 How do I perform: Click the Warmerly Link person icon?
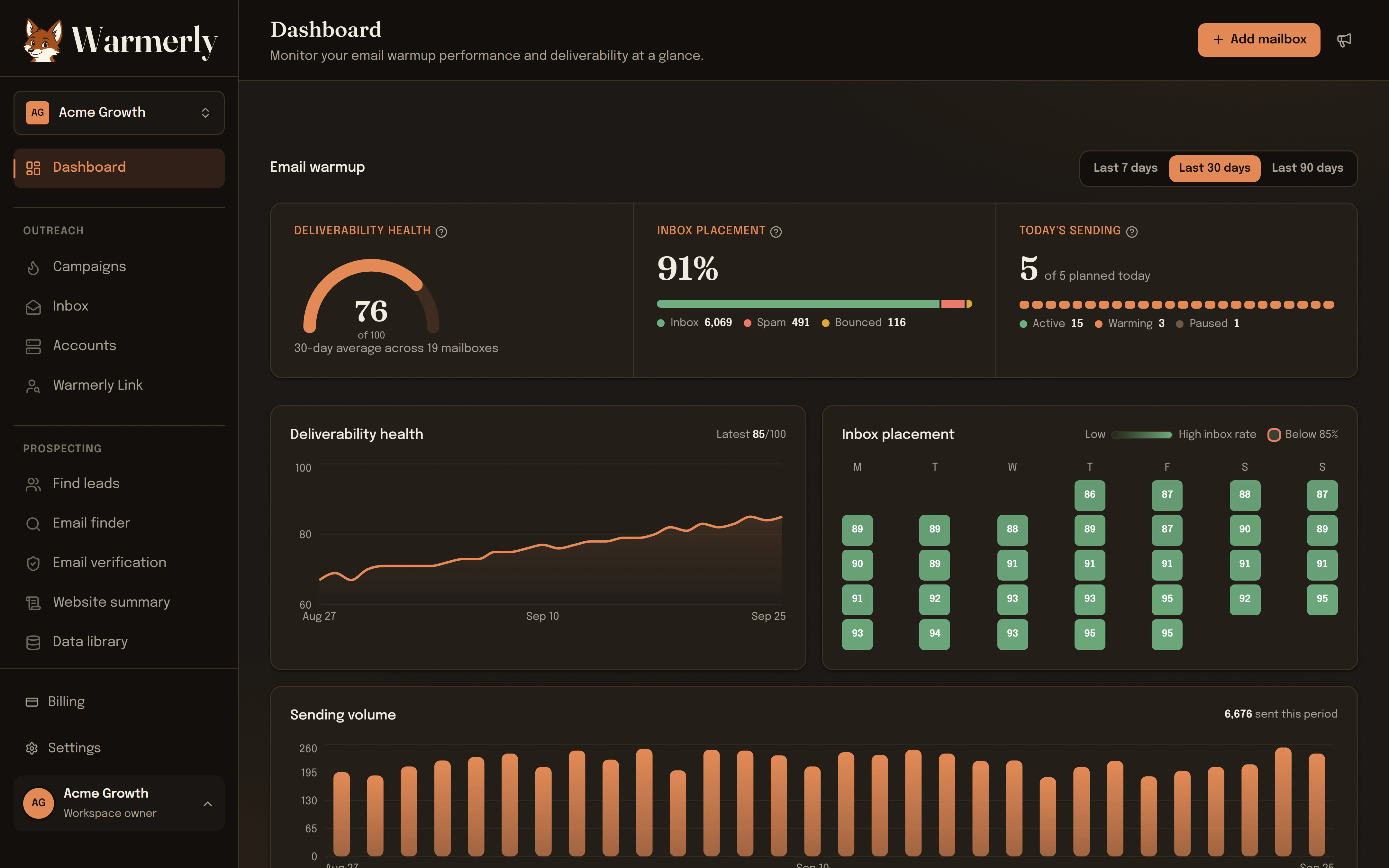click(x=33, y=386)
